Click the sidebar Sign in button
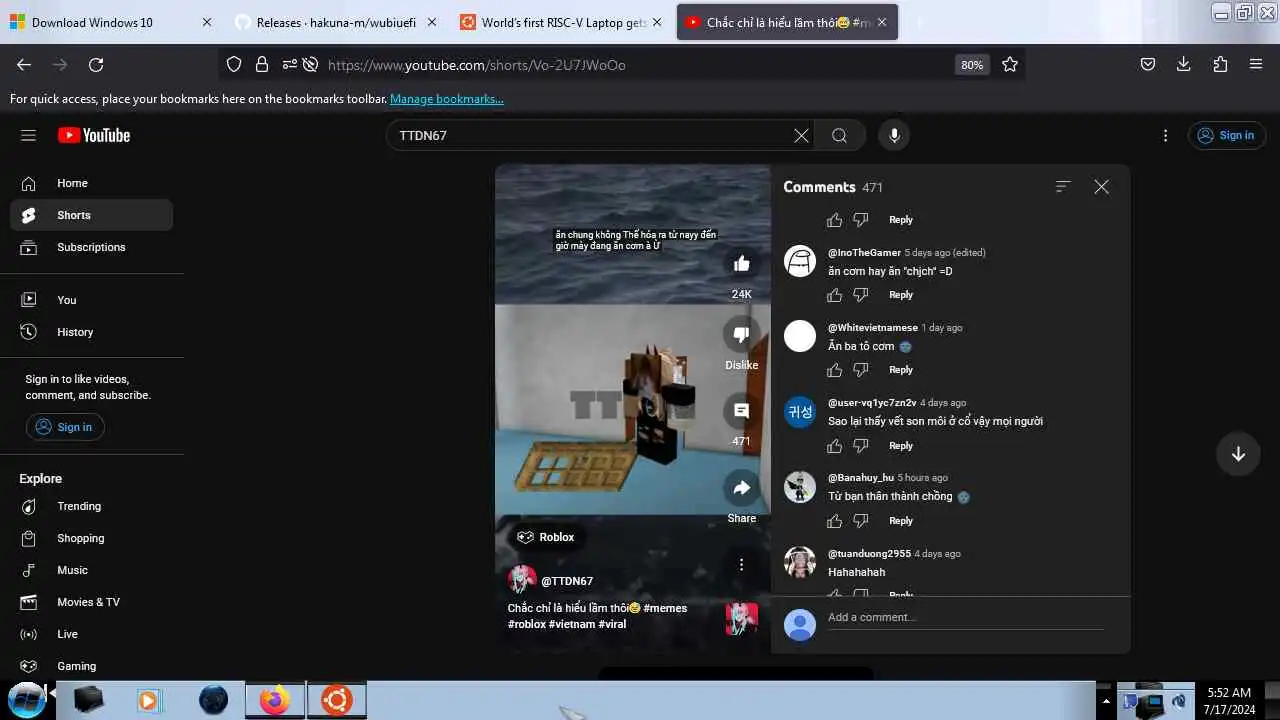The image size is (1280, 720). tap(65, 427)
